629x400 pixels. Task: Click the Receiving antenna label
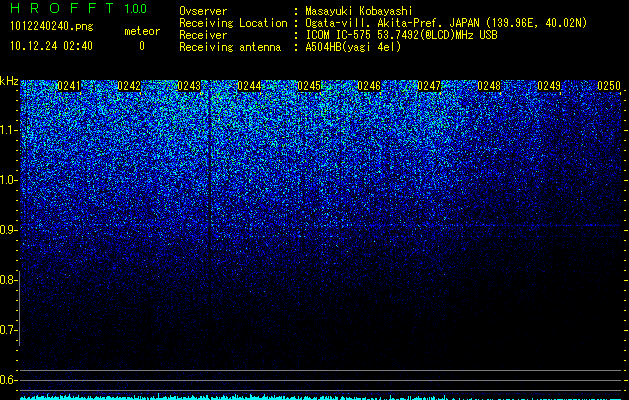(230, 47)
